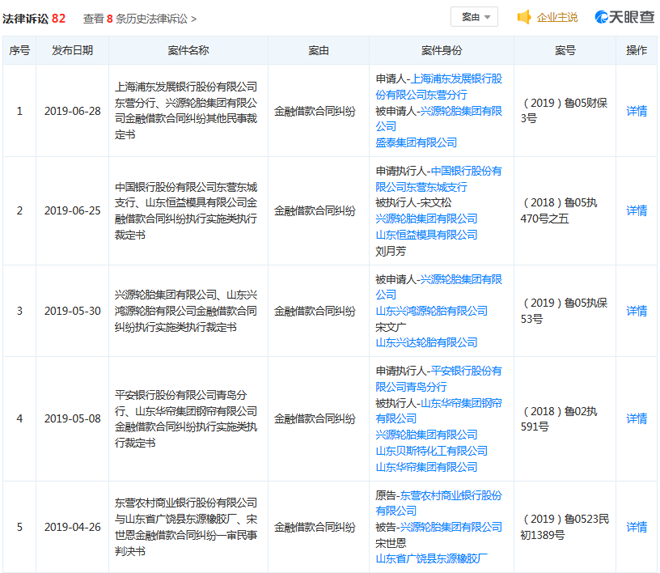Click case name starting 中国银行股份有限公司东营东城
This screenshot has width=660, height=573.
(186, 211)
